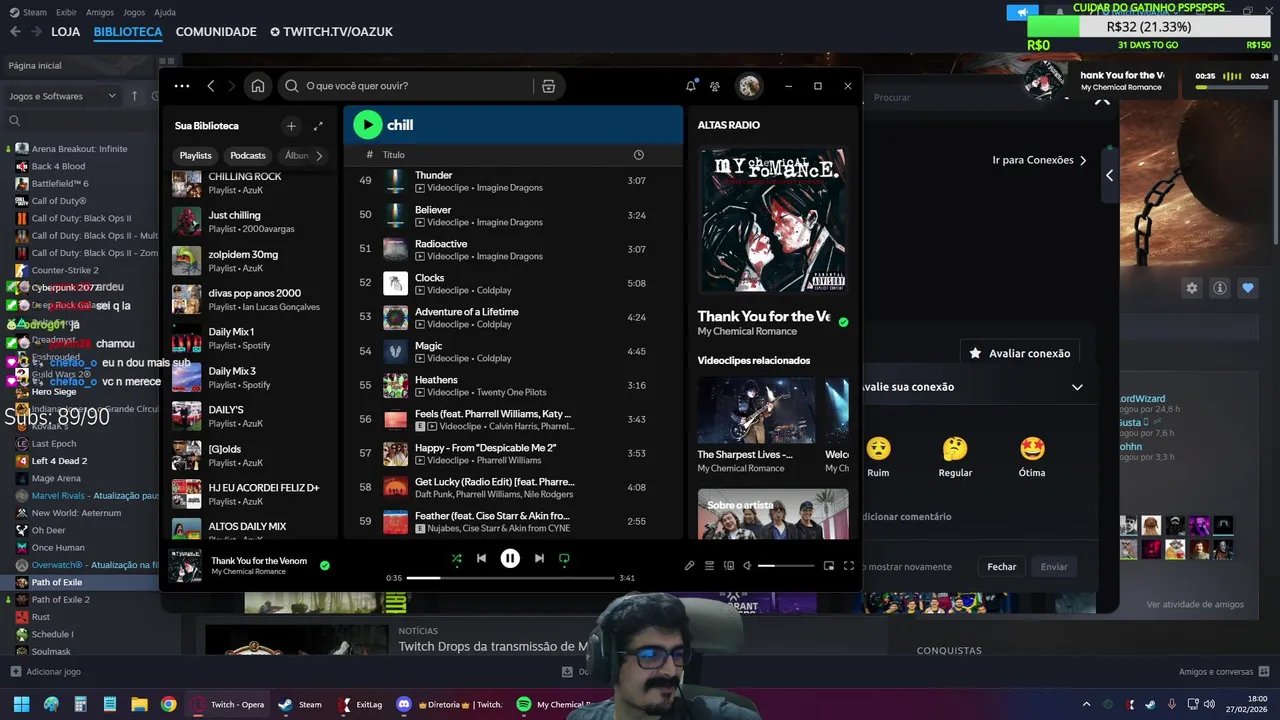This screenshot has height=720, width=1280.
Task: Select the Podcasts filter chip
Action: tap(248, 156)
